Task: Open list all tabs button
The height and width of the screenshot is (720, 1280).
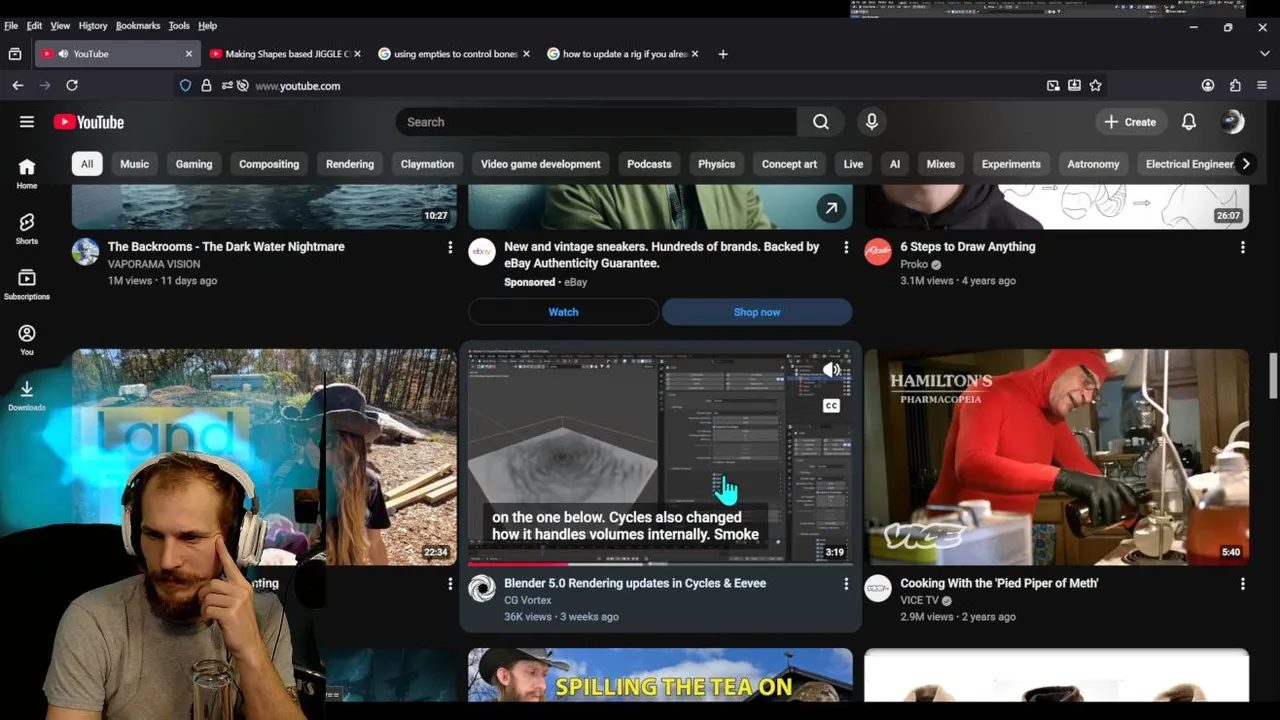Action: (x=1263, y=54)
